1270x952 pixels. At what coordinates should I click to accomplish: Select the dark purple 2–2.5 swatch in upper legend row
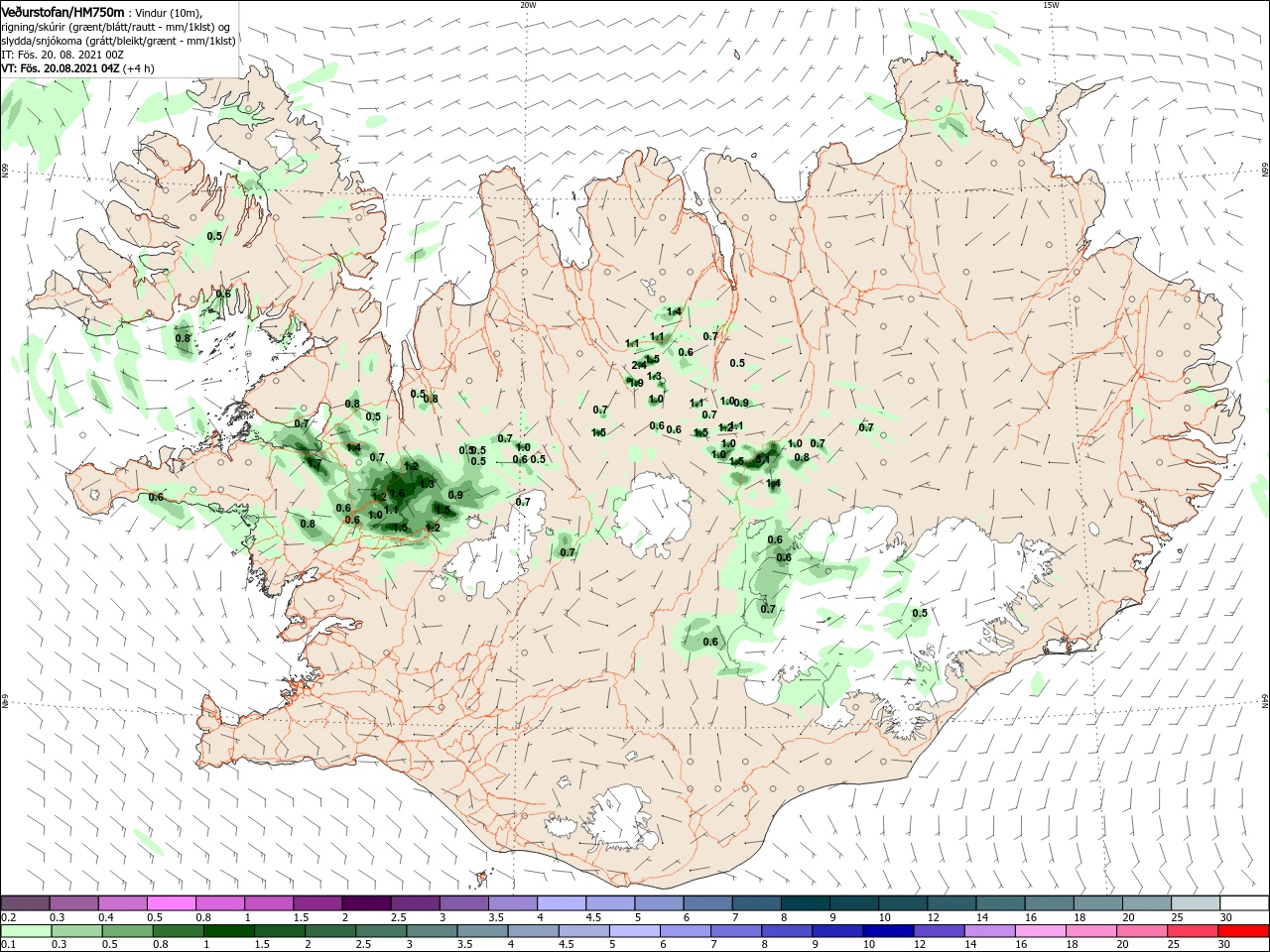click(365, 903)
